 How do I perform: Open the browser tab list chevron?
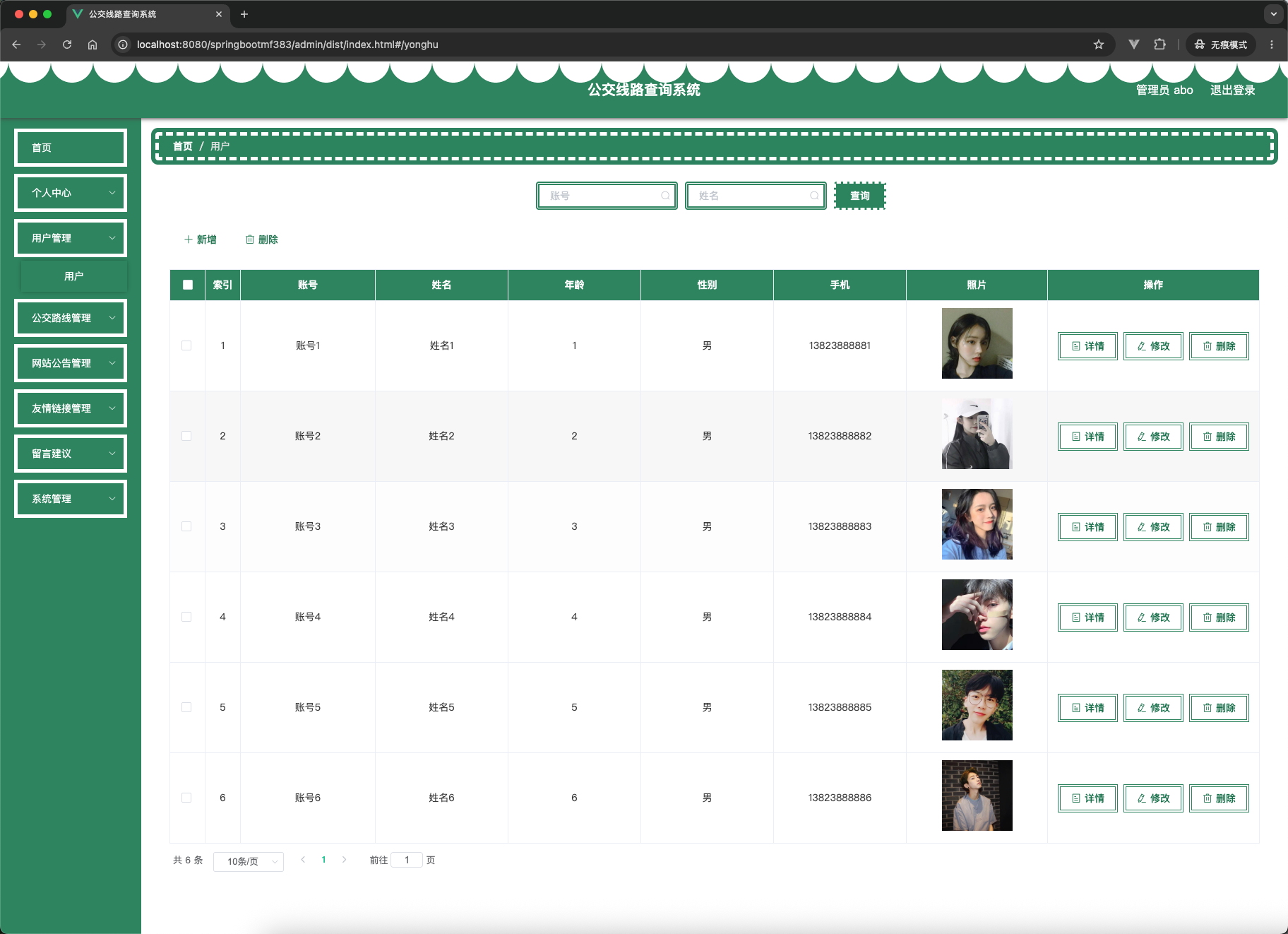[1273, 14]
